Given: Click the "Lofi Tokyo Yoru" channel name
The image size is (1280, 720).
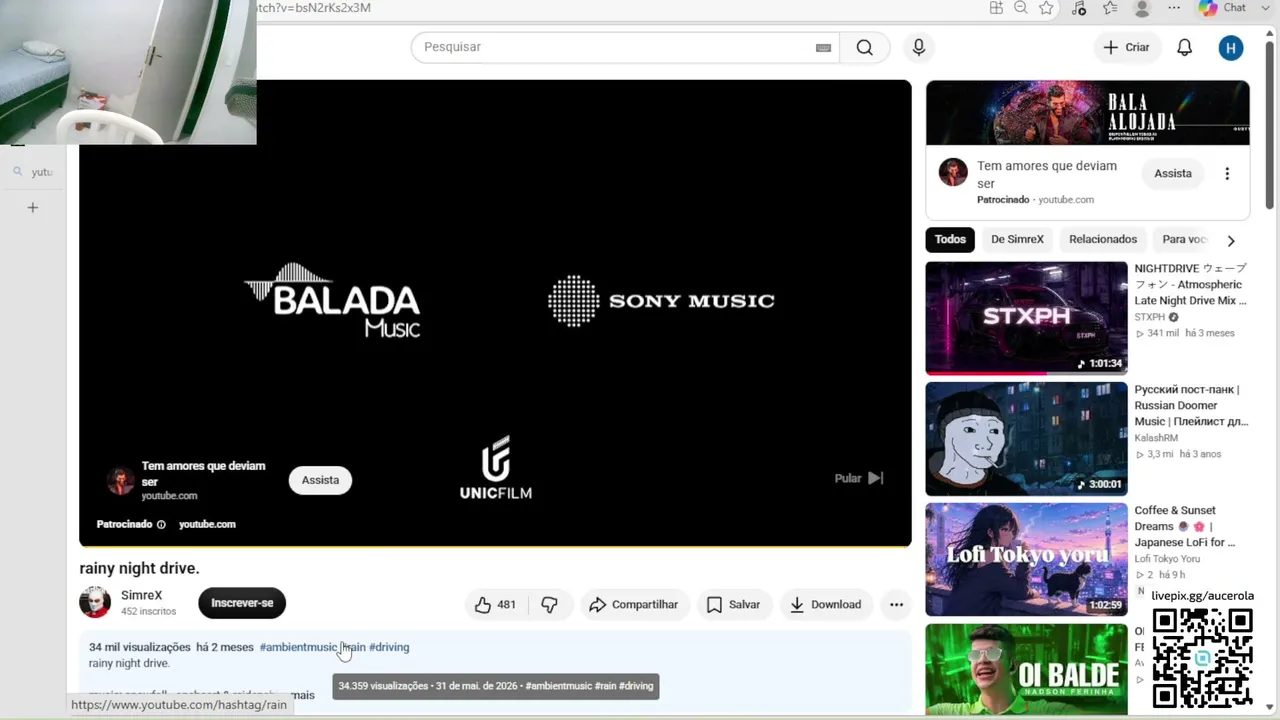Looking at the screenshot, I should coord(1167,559).
